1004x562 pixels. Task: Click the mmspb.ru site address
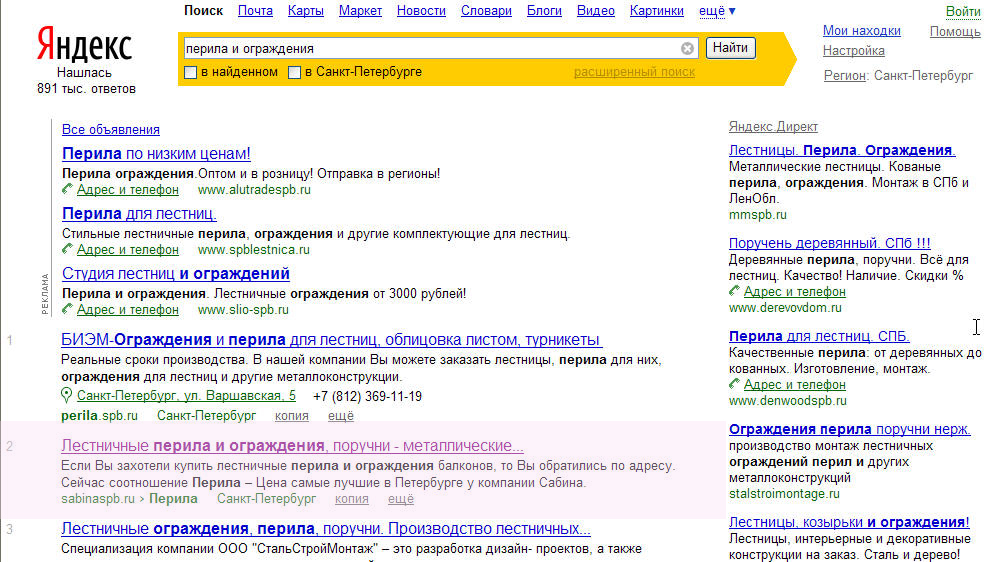point(757,215)
